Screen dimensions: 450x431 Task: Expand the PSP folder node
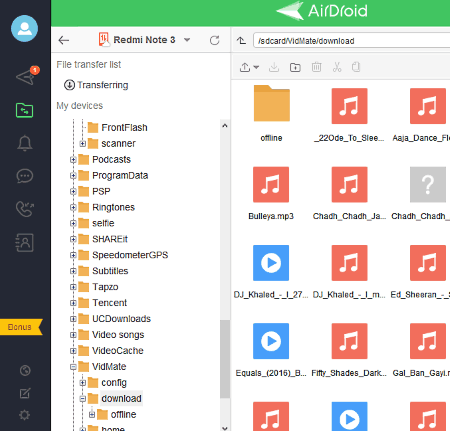[x=73, y=191]
